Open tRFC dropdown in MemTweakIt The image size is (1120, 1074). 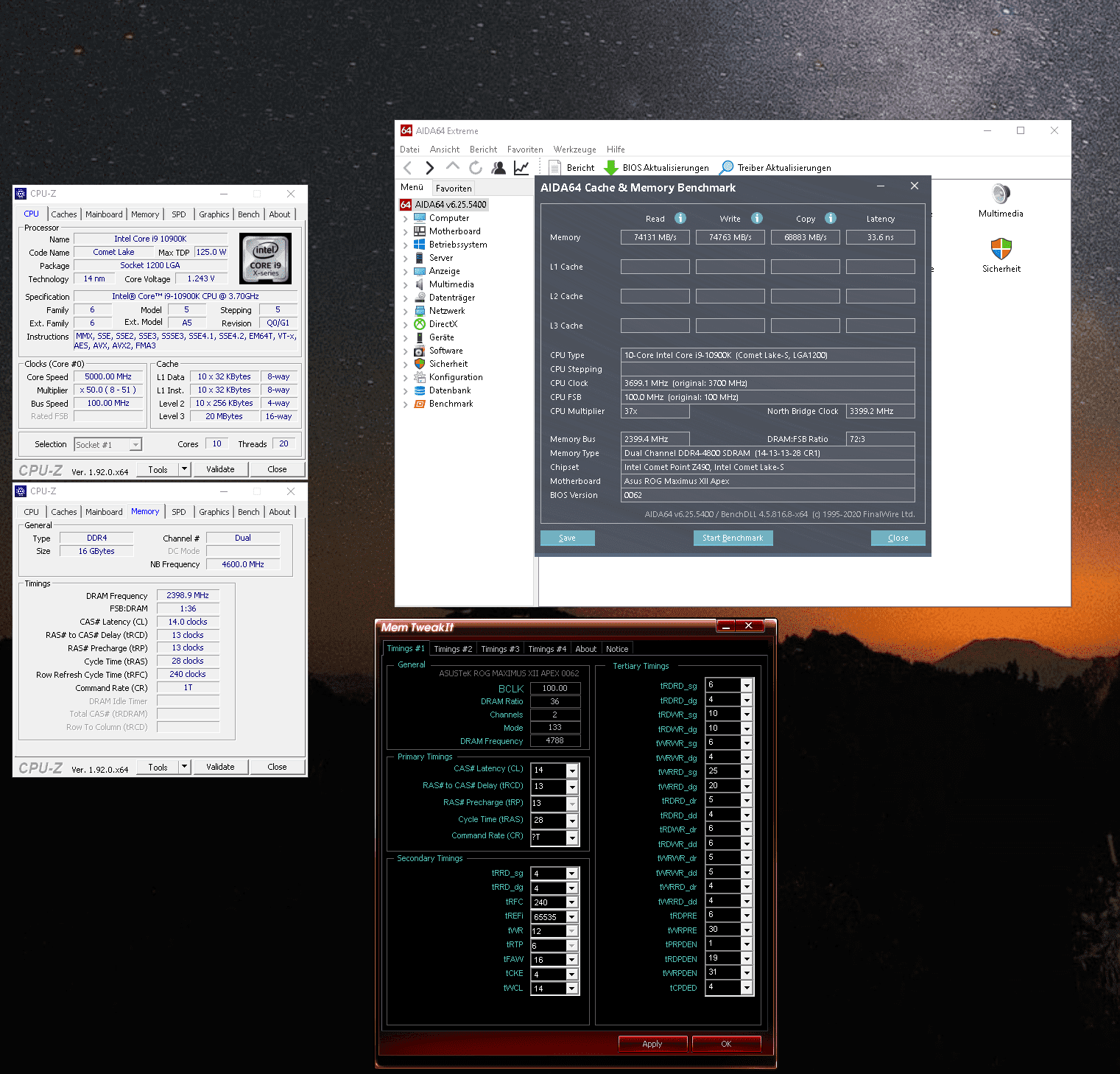click(572, 902)
